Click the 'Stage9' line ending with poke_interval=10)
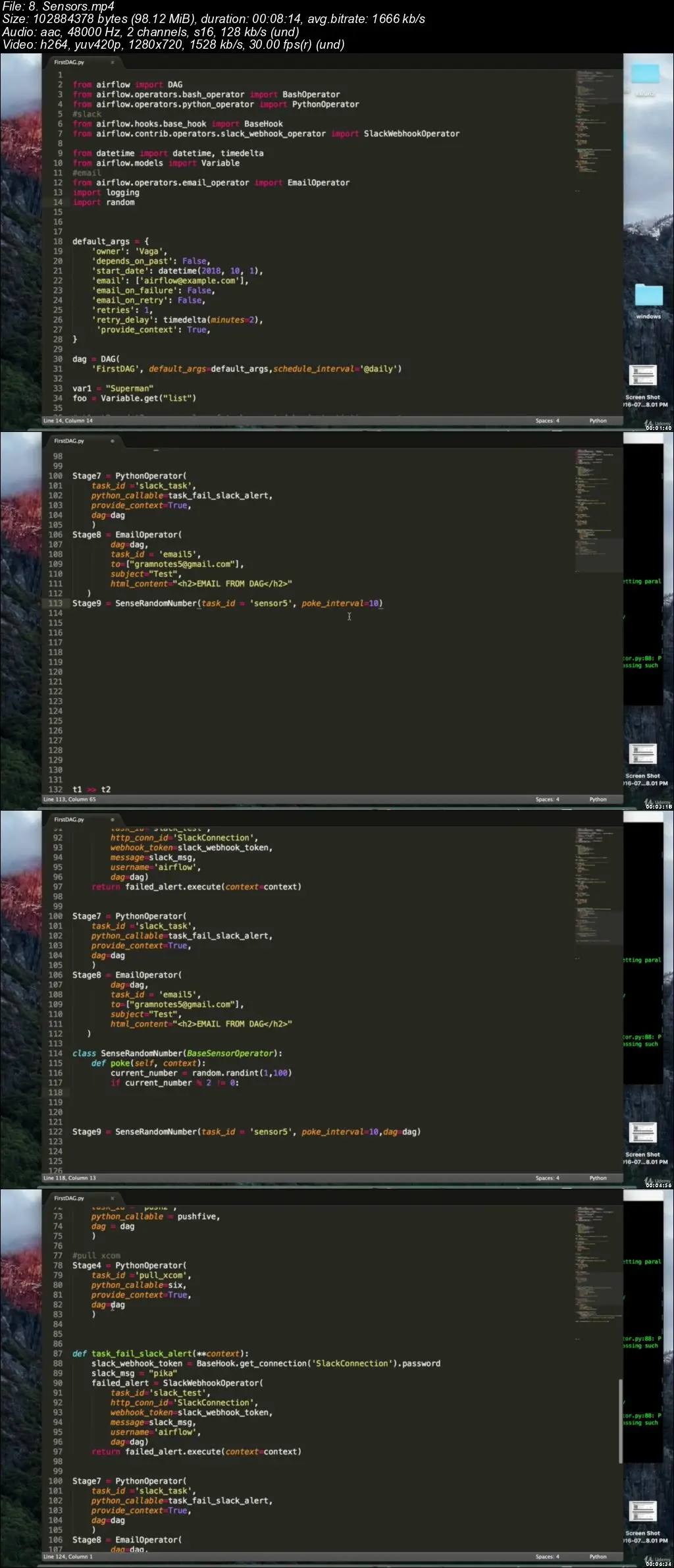674x1568 pixels. point(228,603)
